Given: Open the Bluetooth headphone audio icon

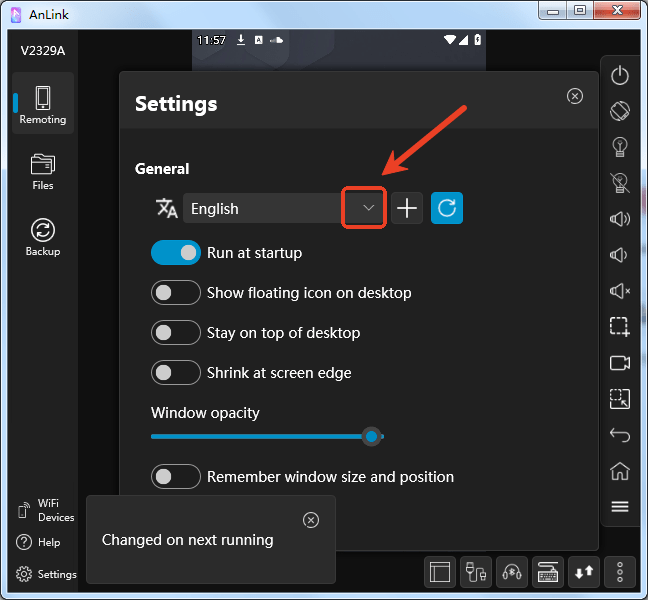Looking at the screenshot, I should click(x=512, y=572).
